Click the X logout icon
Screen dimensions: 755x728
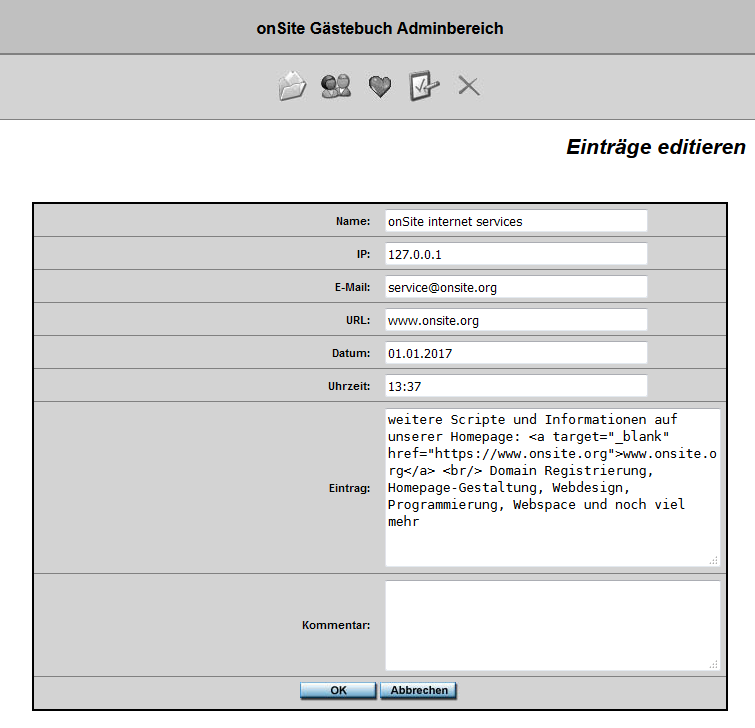469,86
